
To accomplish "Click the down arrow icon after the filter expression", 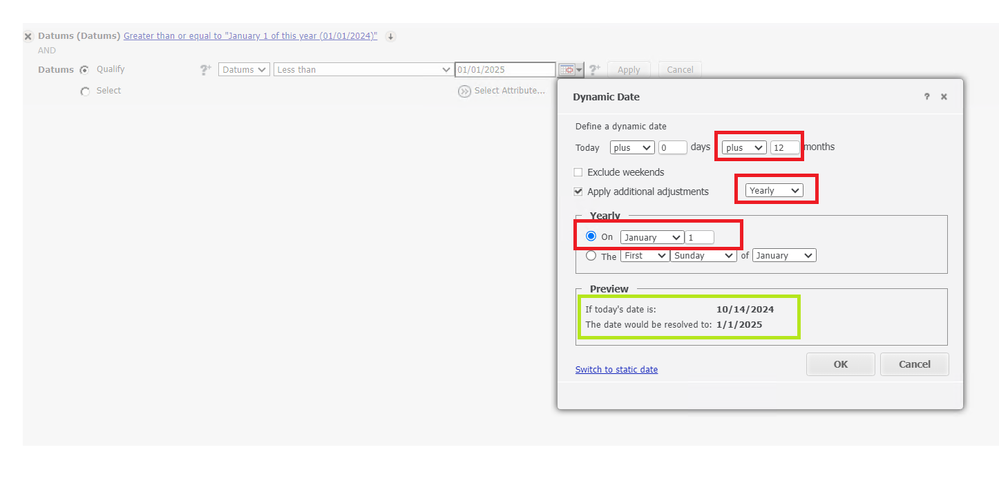I will click(x=391, y=37).
